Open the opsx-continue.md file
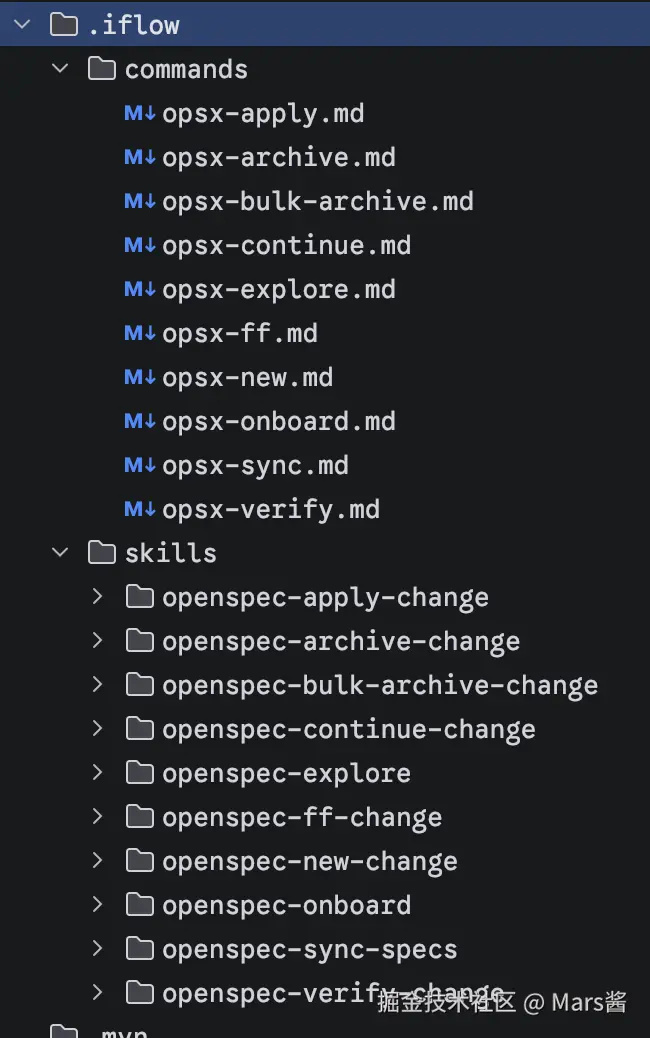The height and width of the screenshot is (1038, 650). coord(286,245)
